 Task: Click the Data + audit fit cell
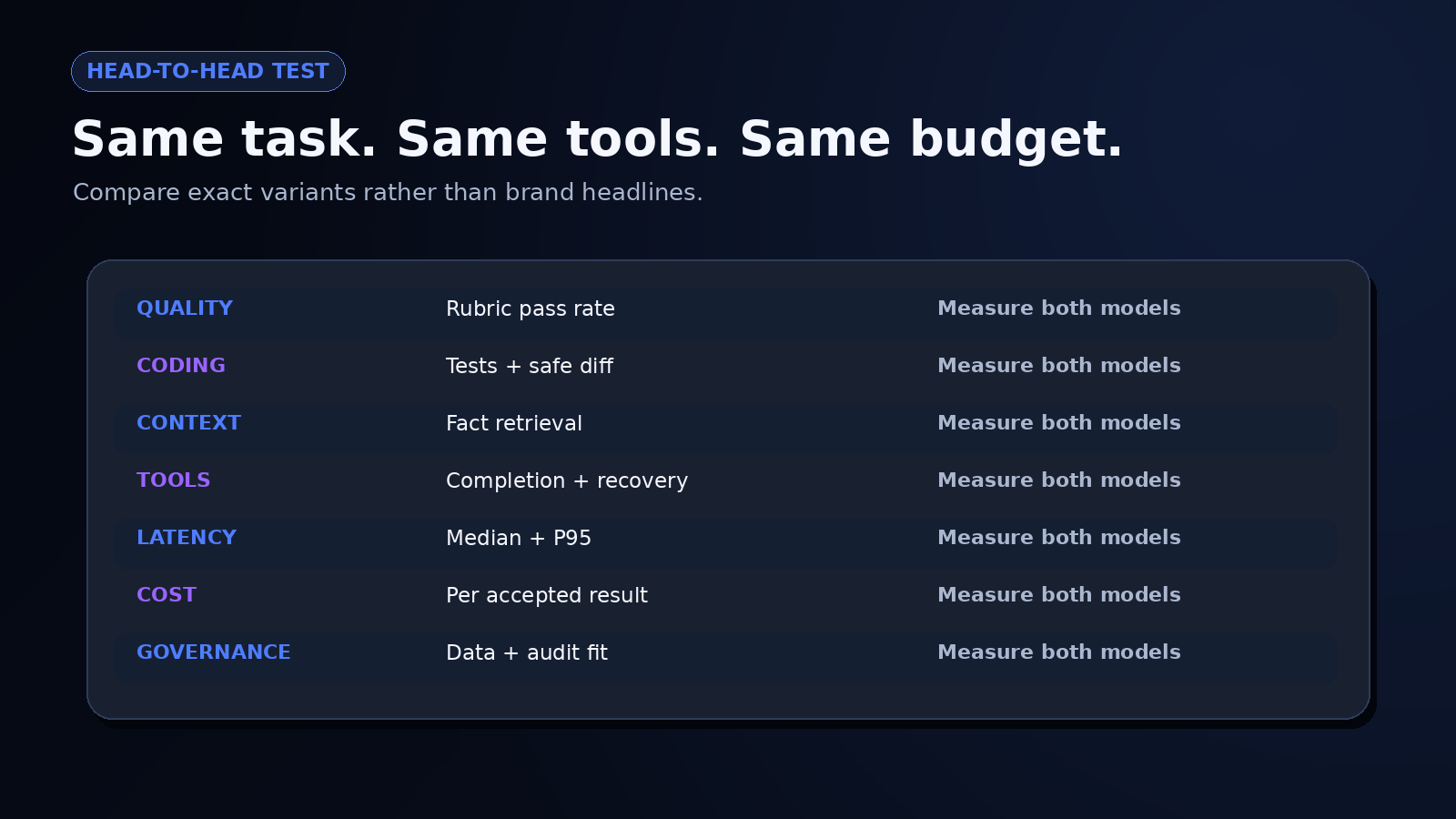click(527, 652)
